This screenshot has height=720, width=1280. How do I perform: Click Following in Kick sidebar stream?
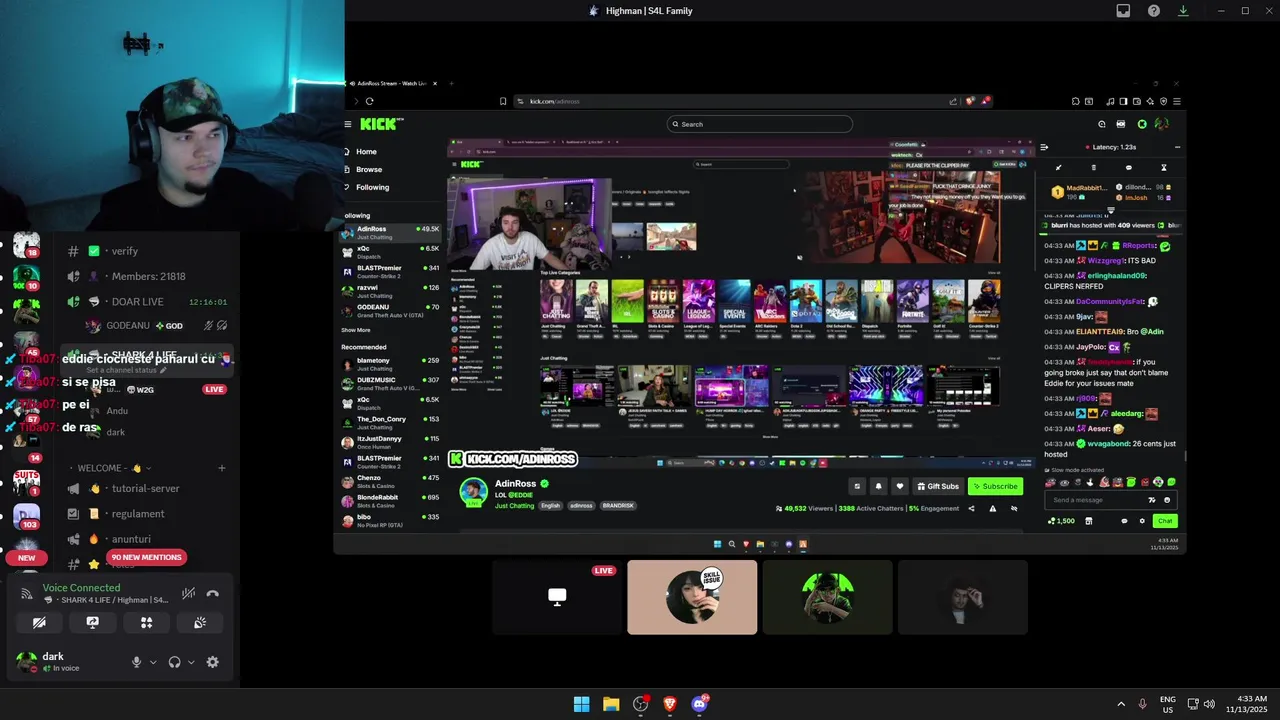pyautogui.click(x=372, y=187)
